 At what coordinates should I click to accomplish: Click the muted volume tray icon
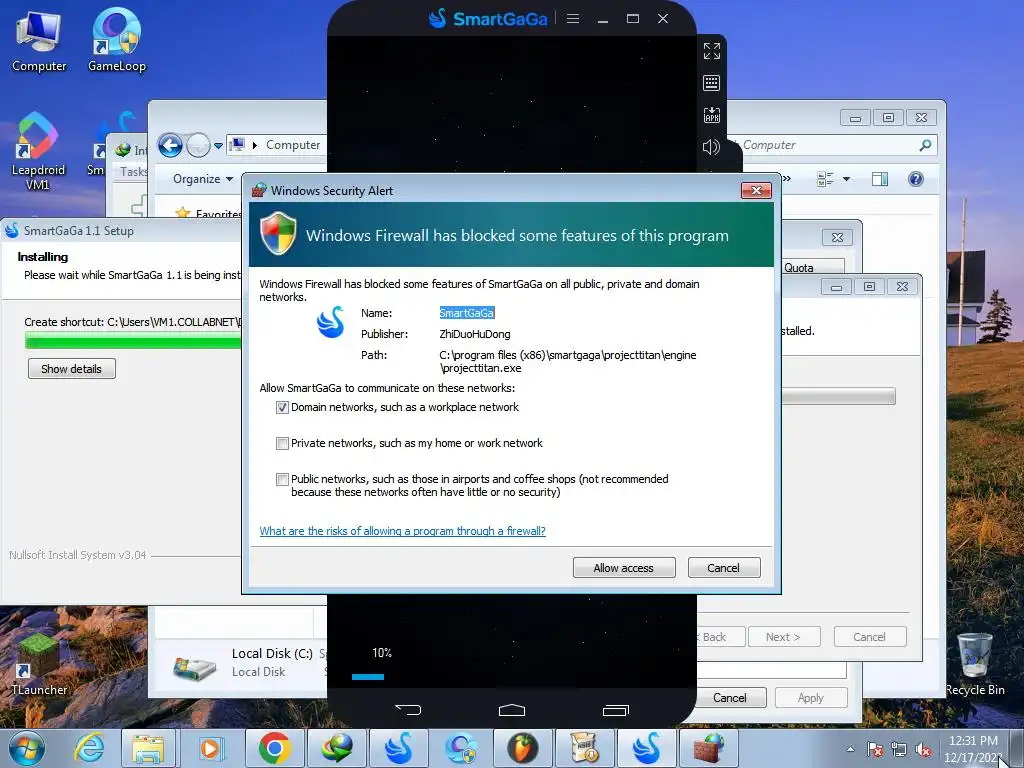(x=923, y=750)
